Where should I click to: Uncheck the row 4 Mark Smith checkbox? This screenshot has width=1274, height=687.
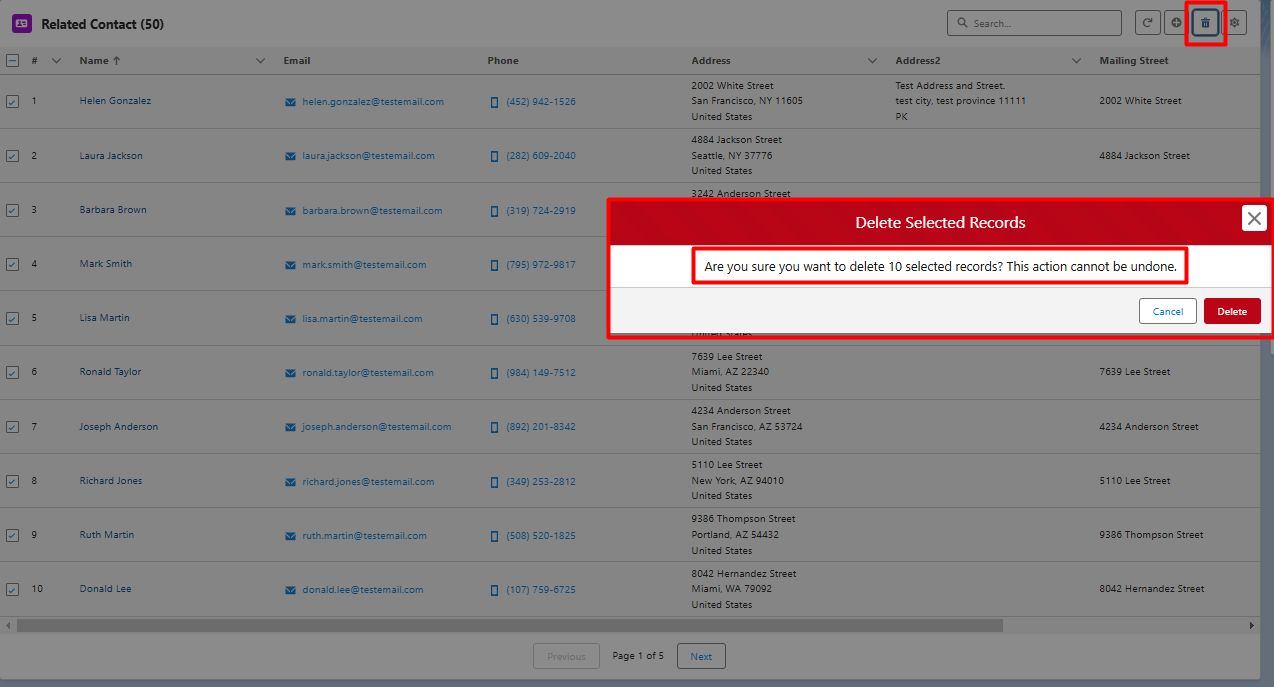point(12,264)
